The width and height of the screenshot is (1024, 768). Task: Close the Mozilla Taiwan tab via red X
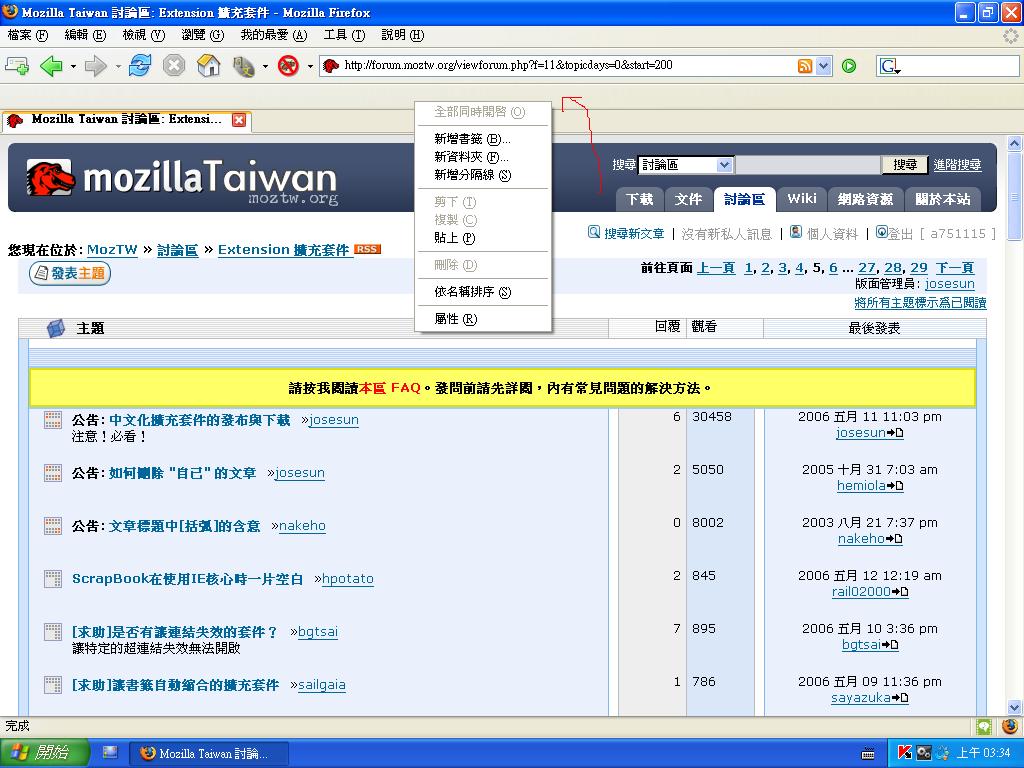(239, 120)
